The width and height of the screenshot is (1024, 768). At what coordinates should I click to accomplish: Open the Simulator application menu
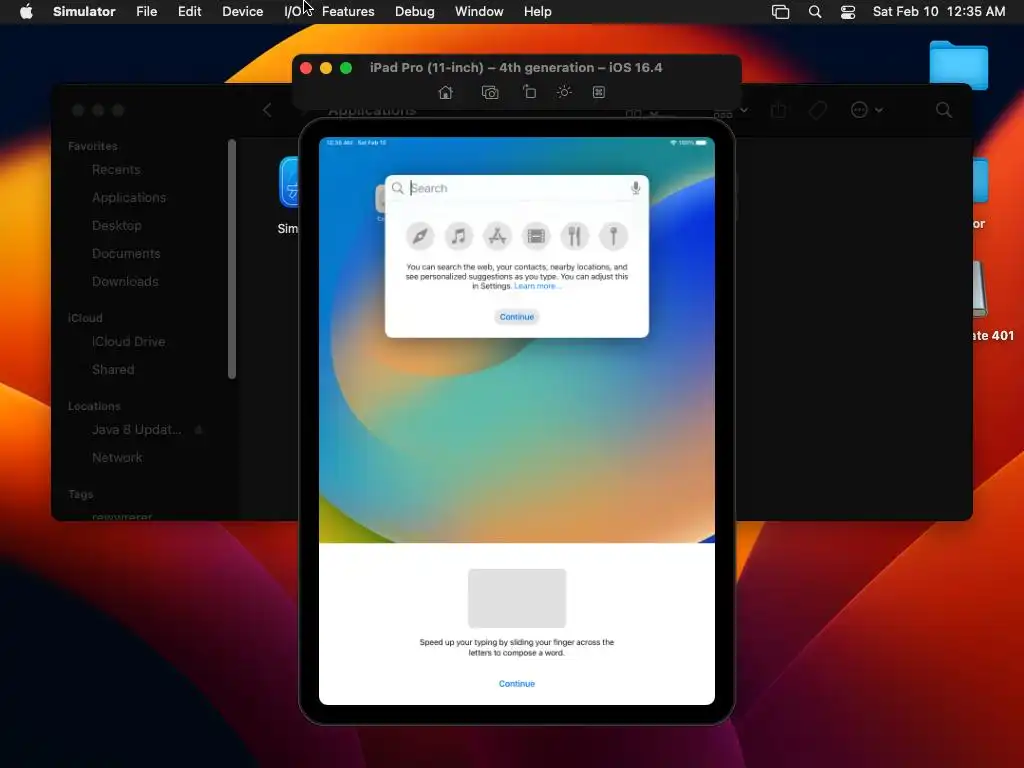[x=84, y=11]
